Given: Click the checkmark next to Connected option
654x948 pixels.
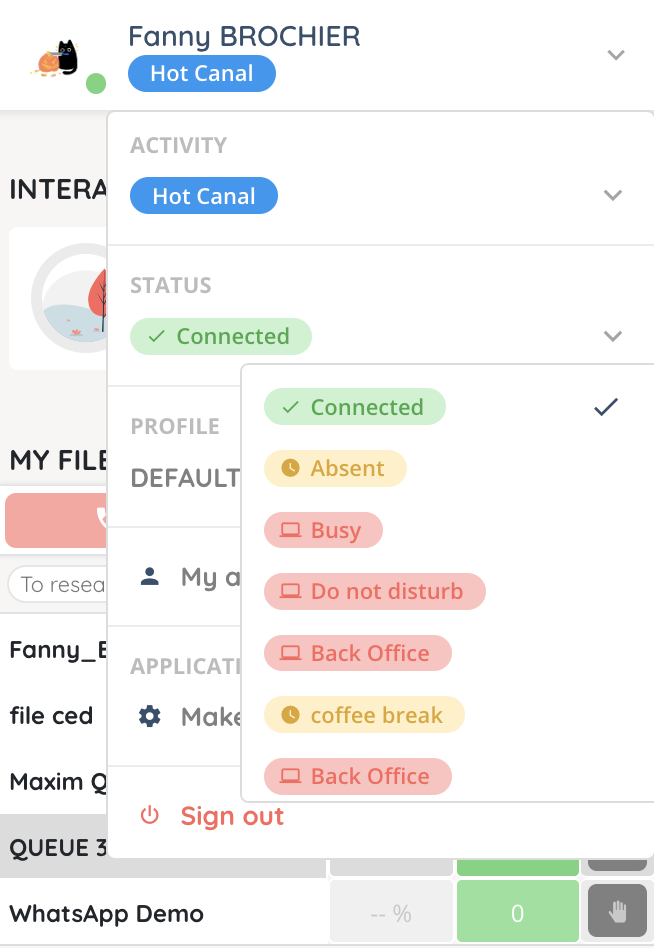Looking at the screenshot, I should (606, 407).
